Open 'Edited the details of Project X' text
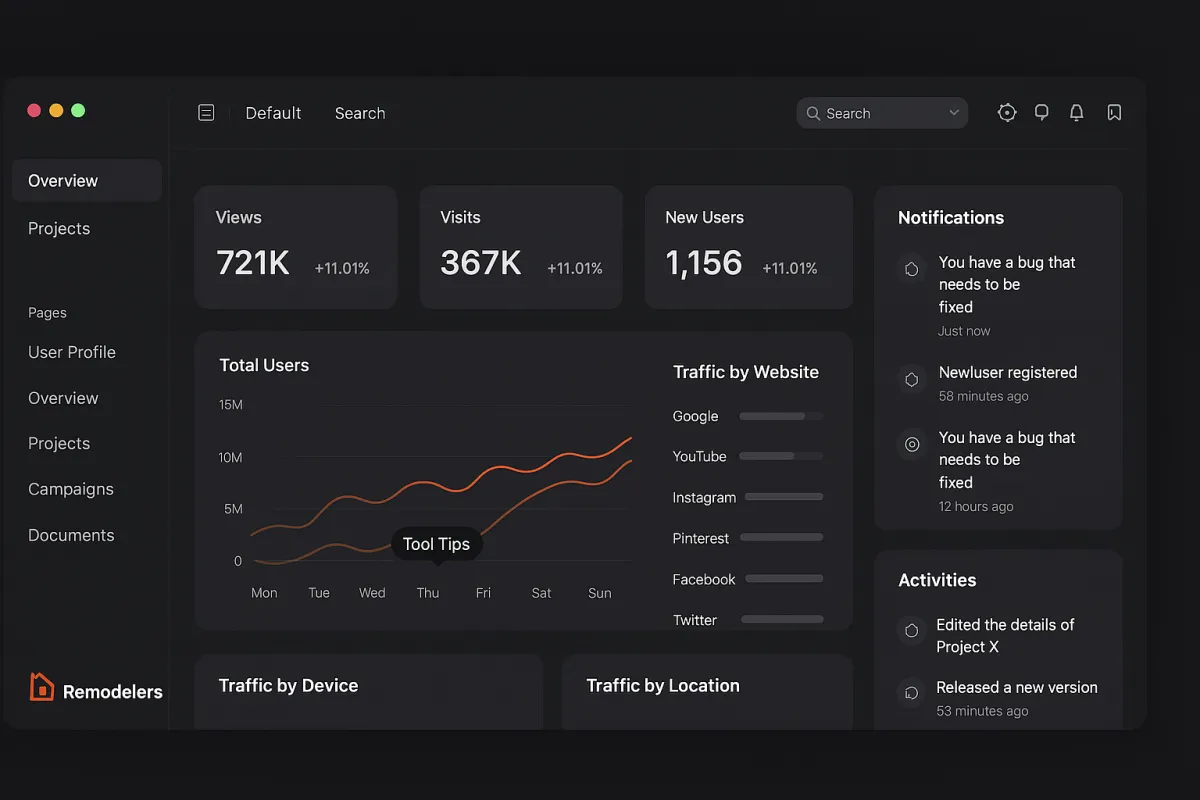Image resolution: width=1200 pixels, height=800 pixels. pos(1005,635)
